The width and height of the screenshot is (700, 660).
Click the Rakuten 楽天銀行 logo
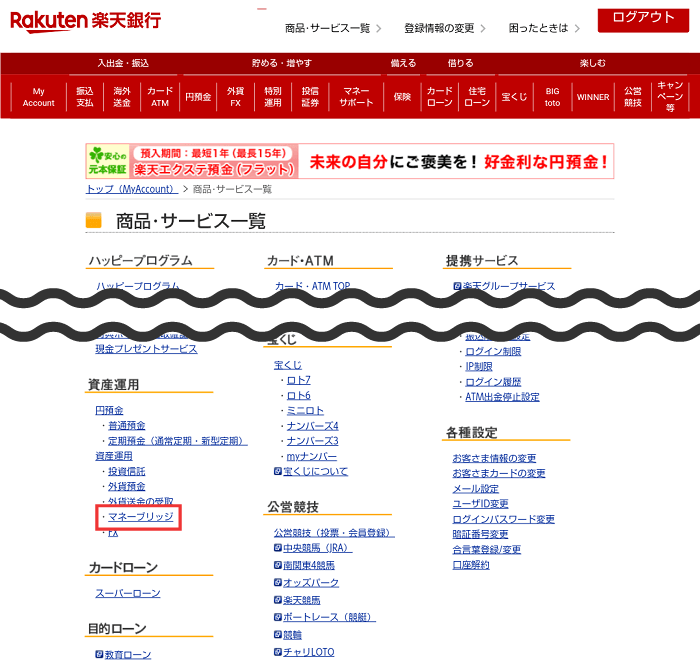85,21
